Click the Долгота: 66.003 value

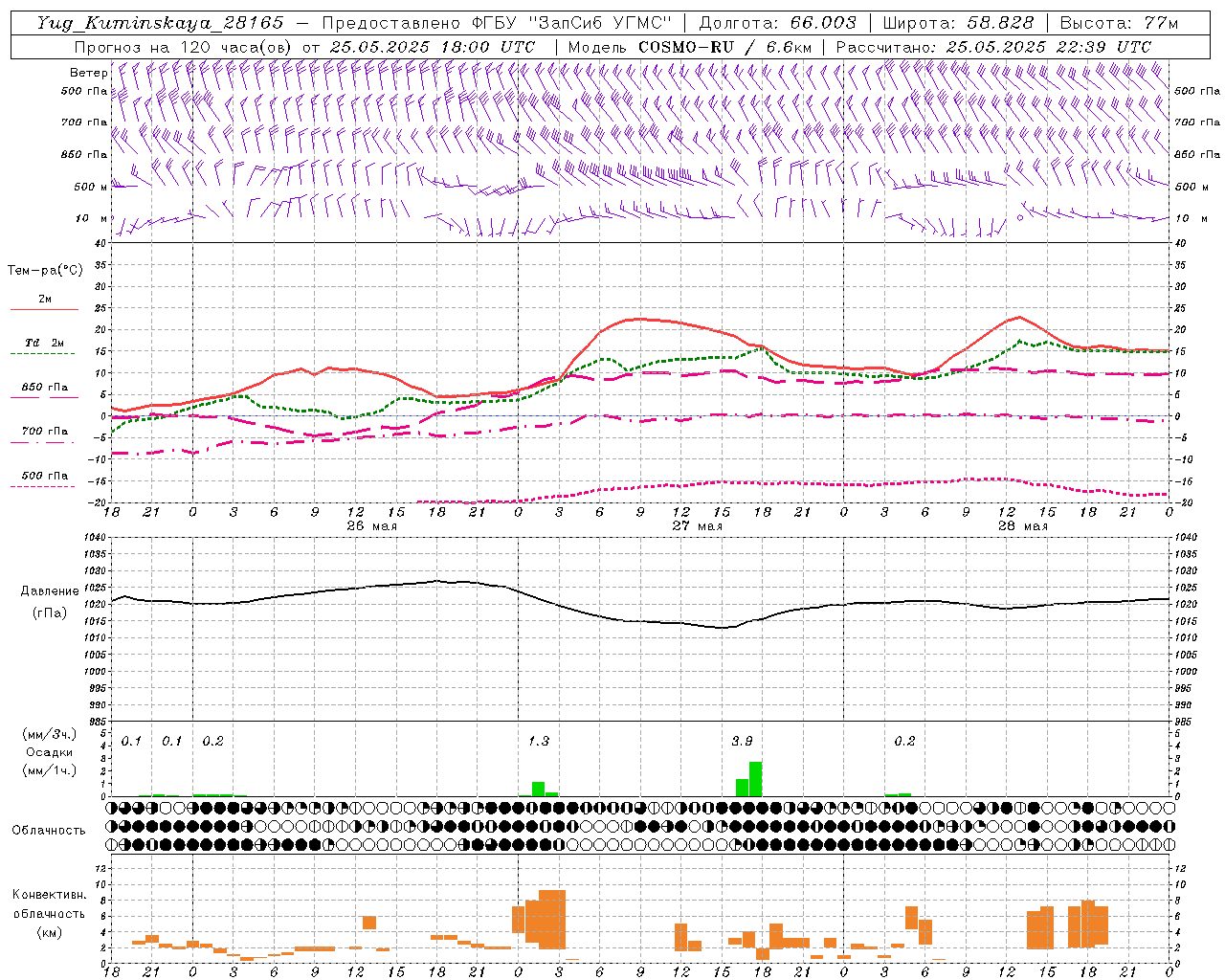point(778,23)
